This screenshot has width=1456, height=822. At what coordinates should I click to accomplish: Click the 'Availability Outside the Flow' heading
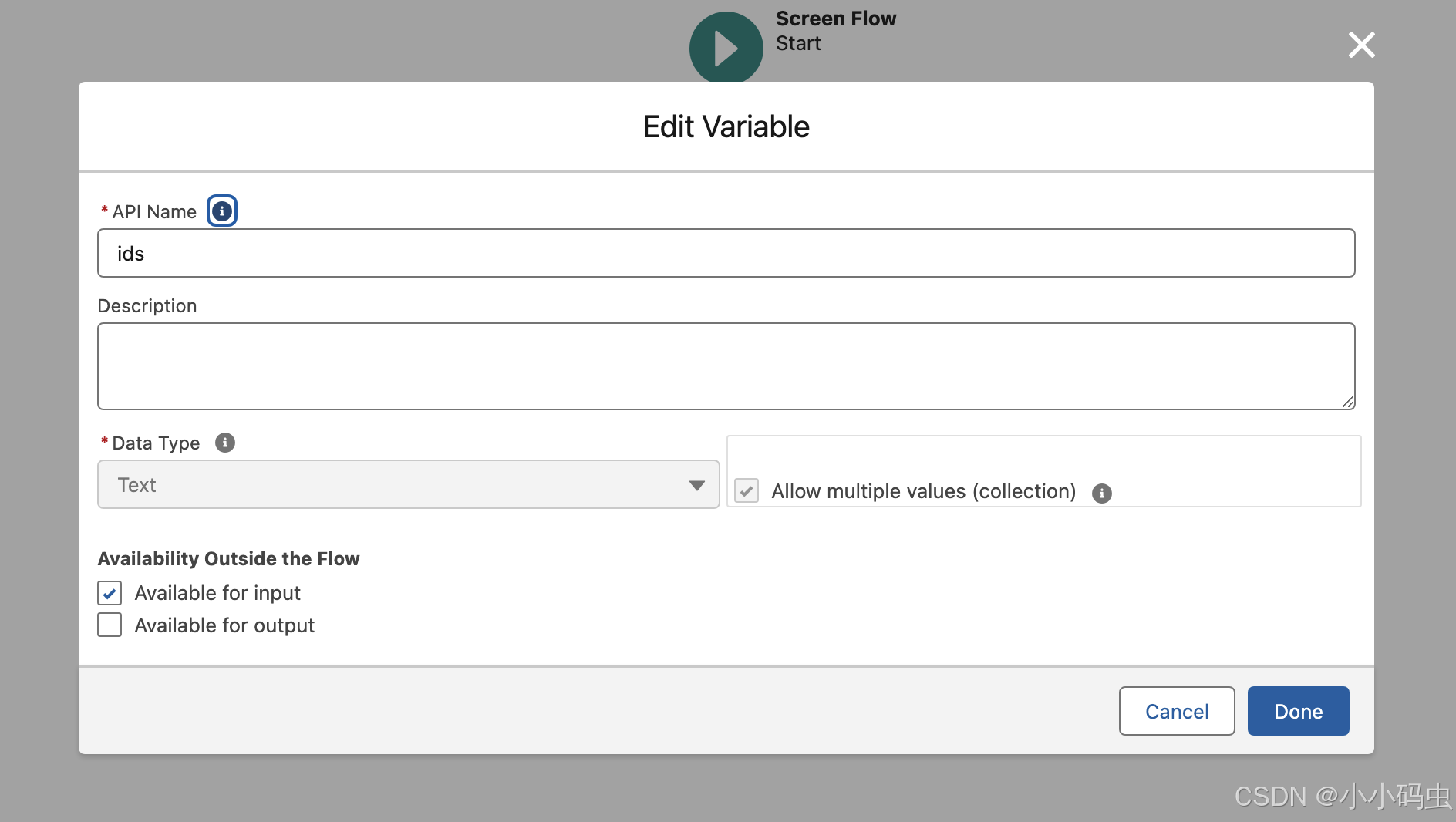coord(228,558)
